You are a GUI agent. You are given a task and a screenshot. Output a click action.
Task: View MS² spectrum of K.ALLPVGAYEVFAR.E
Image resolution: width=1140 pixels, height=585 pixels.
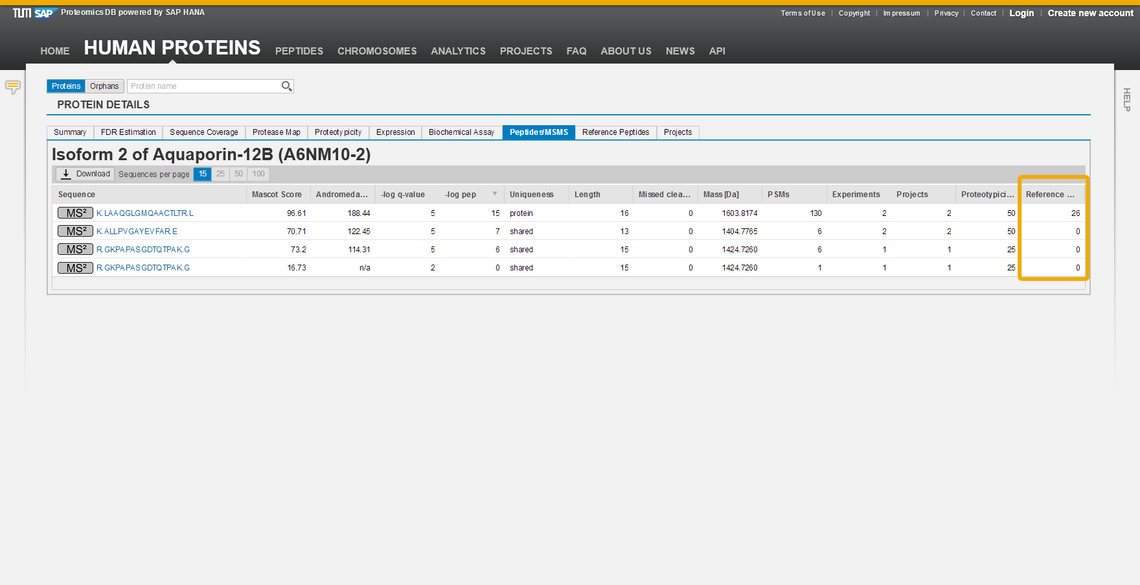(x=75, y=230)
